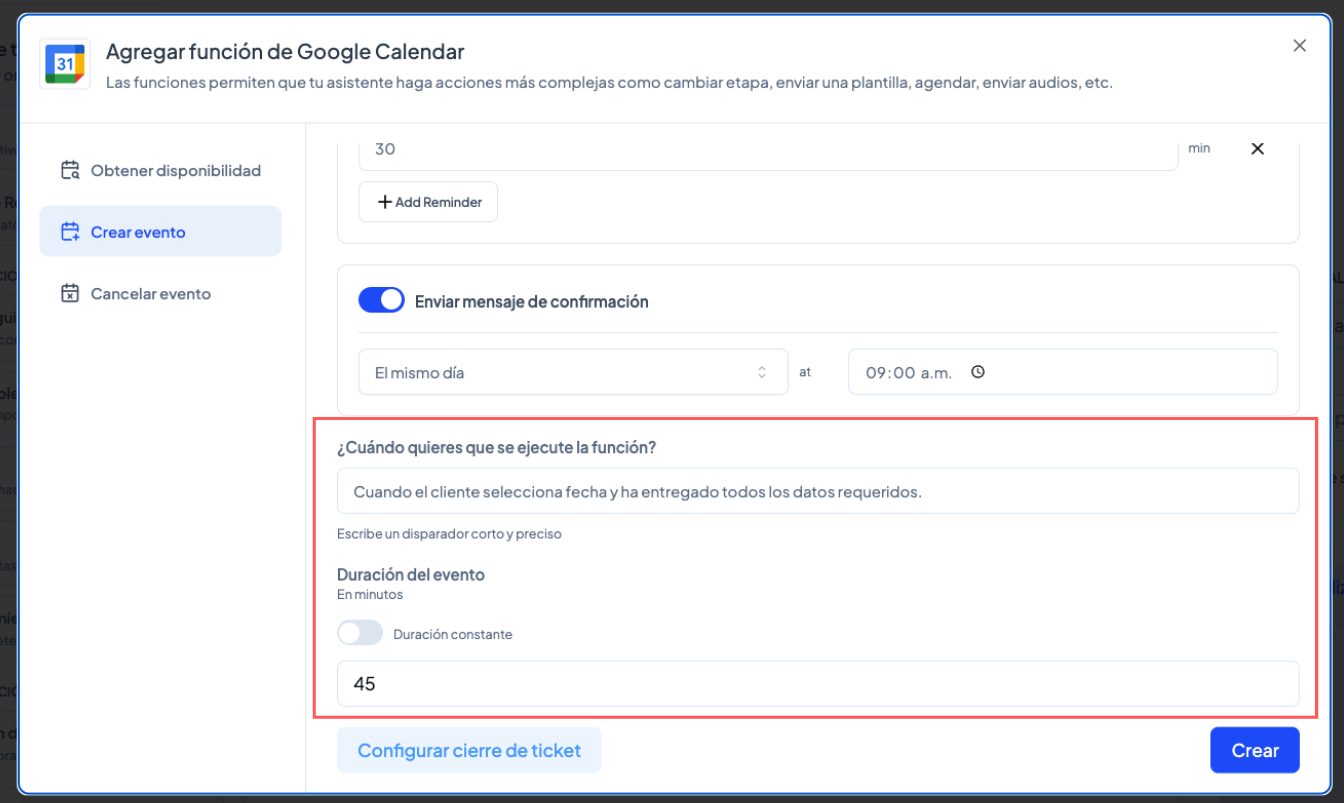Click the event duration field showing 45
This screenshot has width=1344, height=803.
point(817,684)
